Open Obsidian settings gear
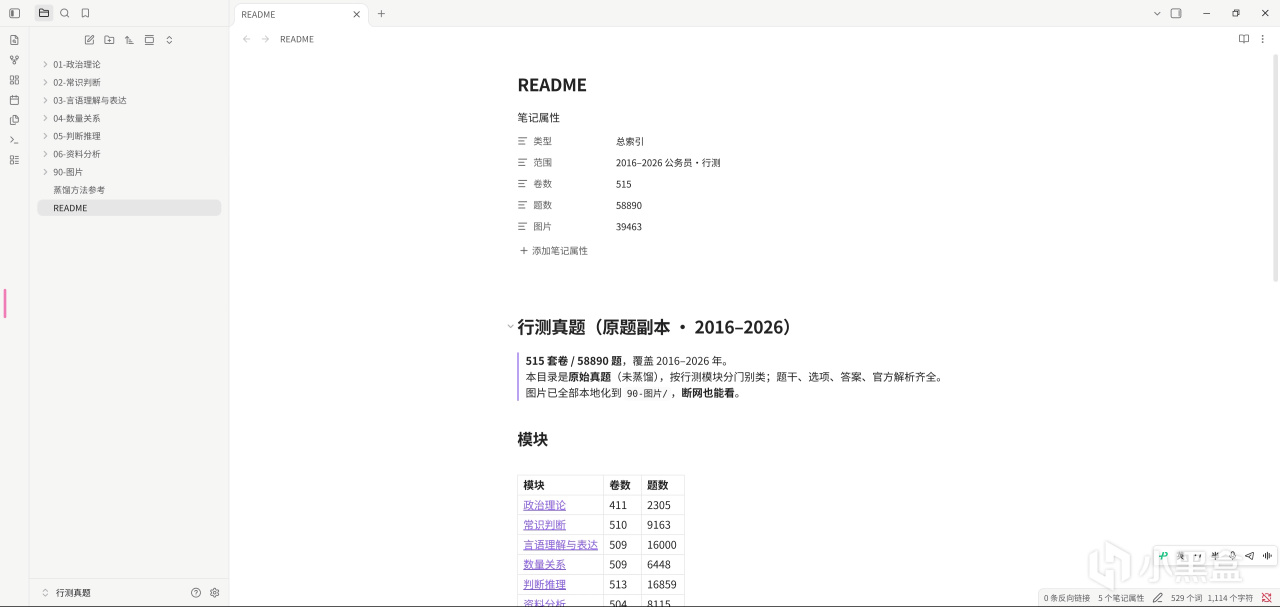Viewport: 1280px width, 607px height. (214, 593)
